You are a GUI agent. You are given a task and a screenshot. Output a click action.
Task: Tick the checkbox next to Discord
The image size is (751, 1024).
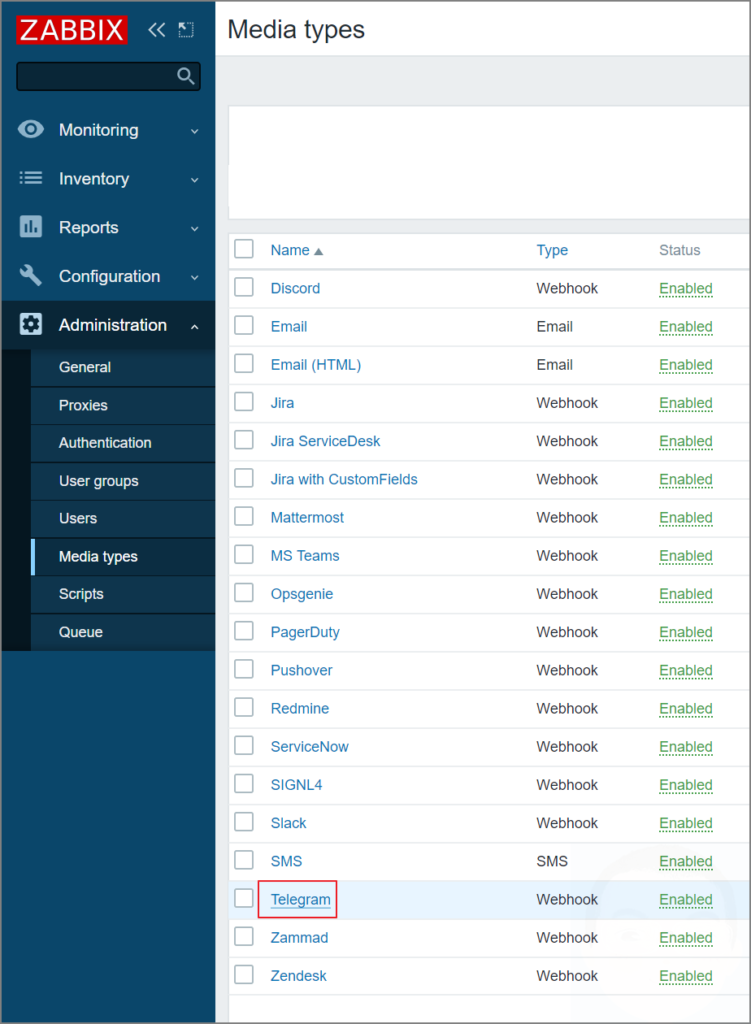(x=243, y=288)
